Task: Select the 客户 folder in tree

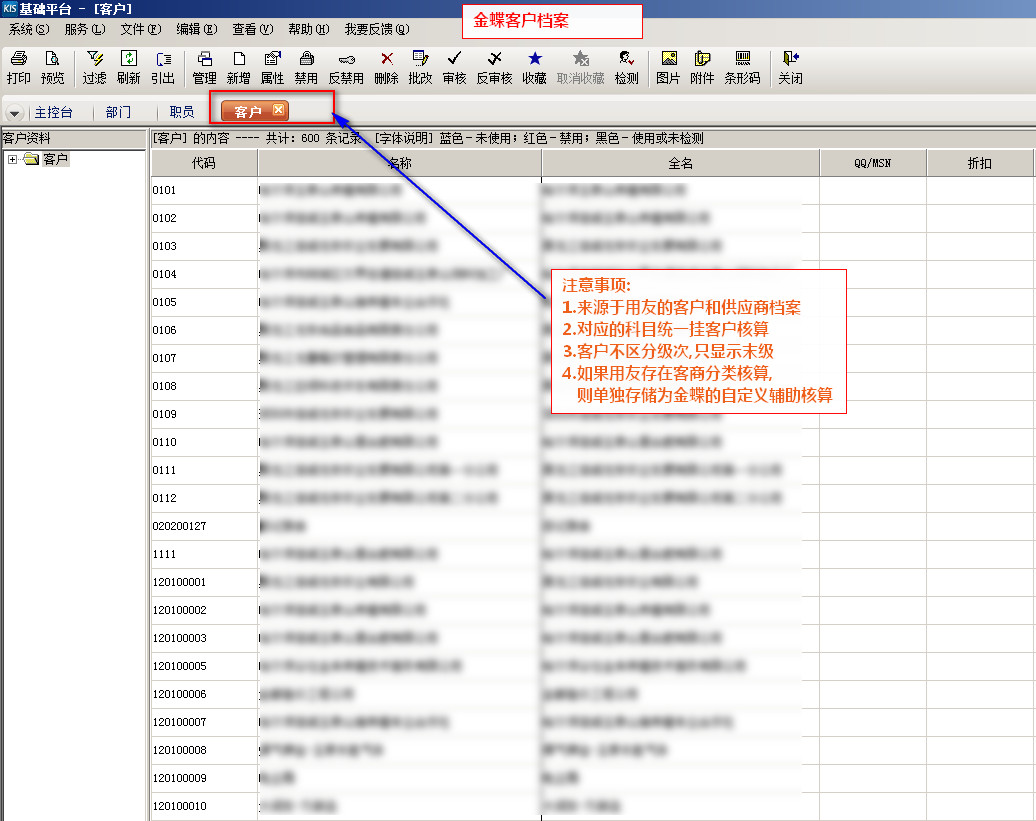Action: click(55, 160)
